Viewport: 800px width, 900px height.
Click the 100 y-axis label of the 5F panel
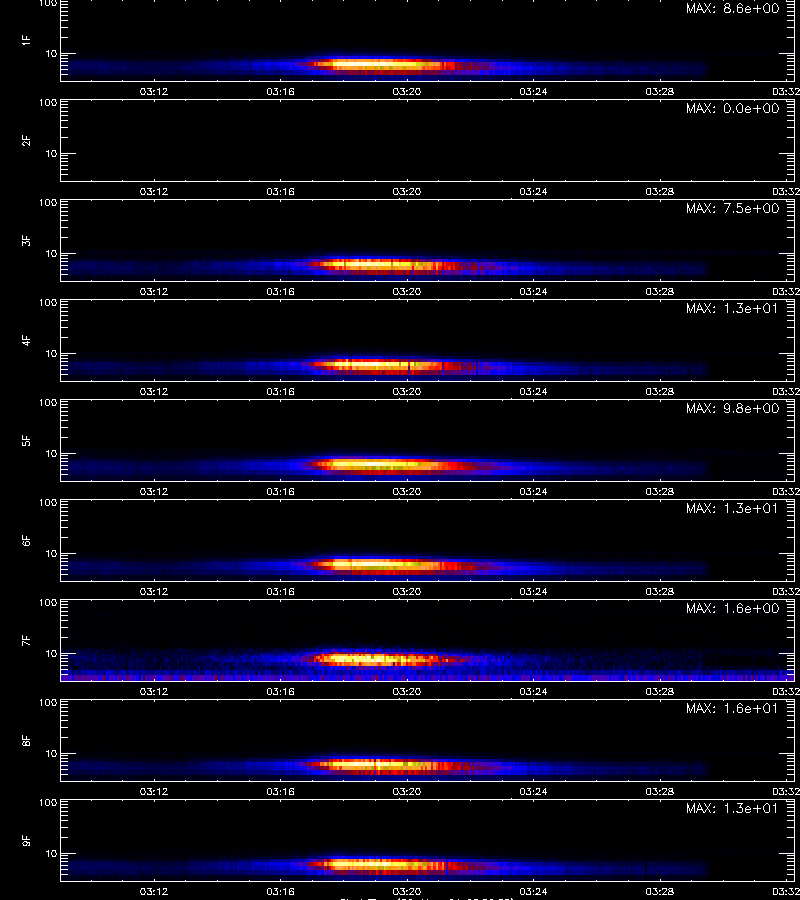pyautogui.click(x=48, y=403)
